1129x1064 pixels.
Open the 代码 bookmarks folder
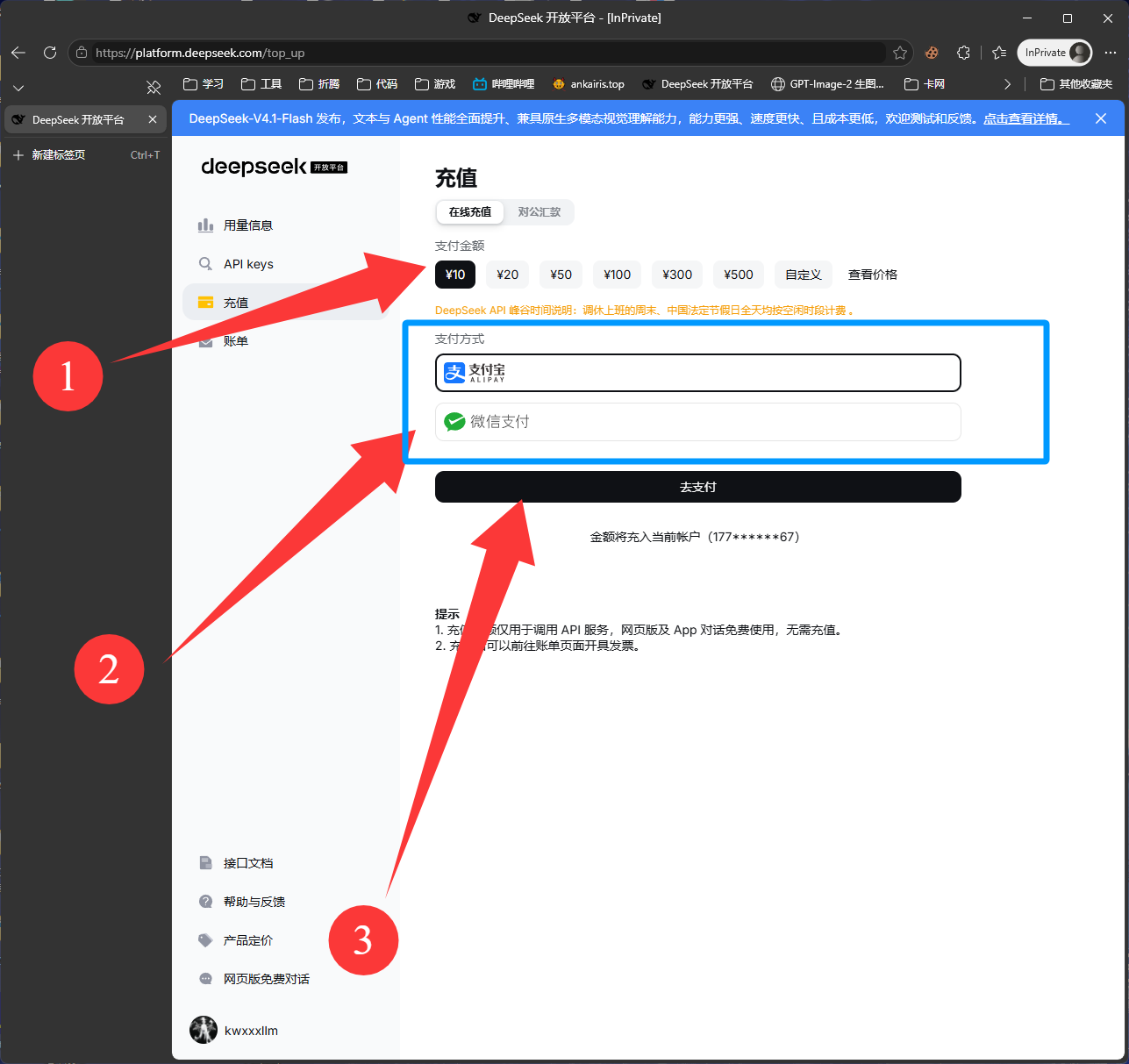click(x=377, y=84)
